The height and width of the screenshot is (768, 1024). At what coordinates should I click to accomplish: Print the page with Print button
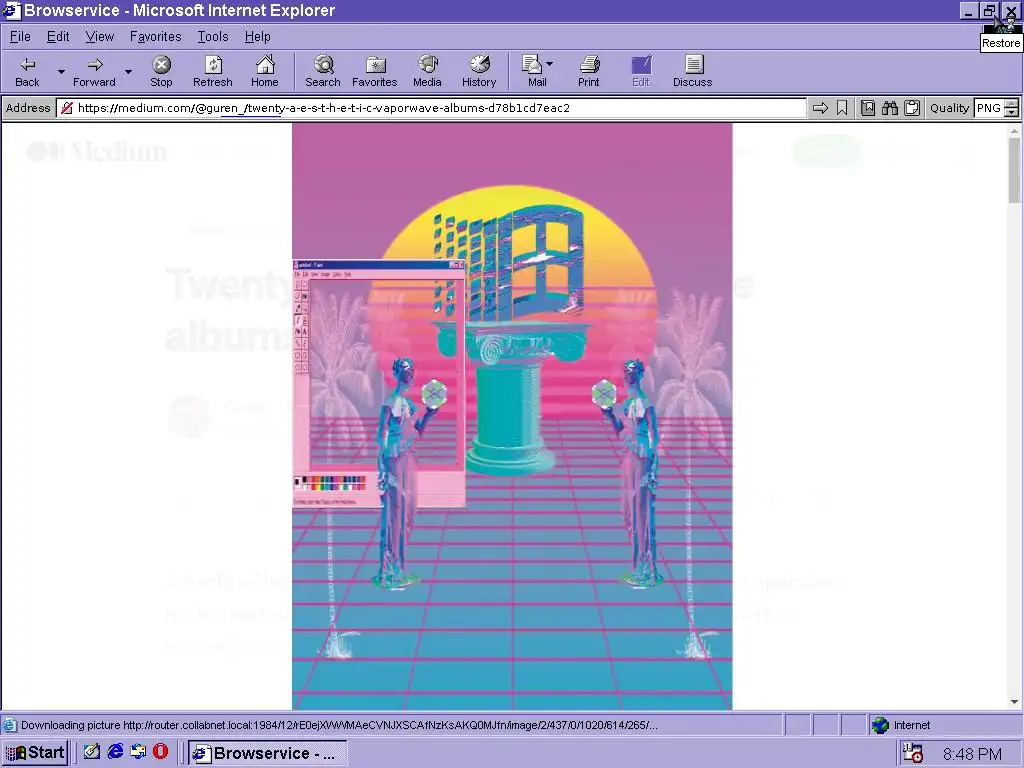coord(588,71)
